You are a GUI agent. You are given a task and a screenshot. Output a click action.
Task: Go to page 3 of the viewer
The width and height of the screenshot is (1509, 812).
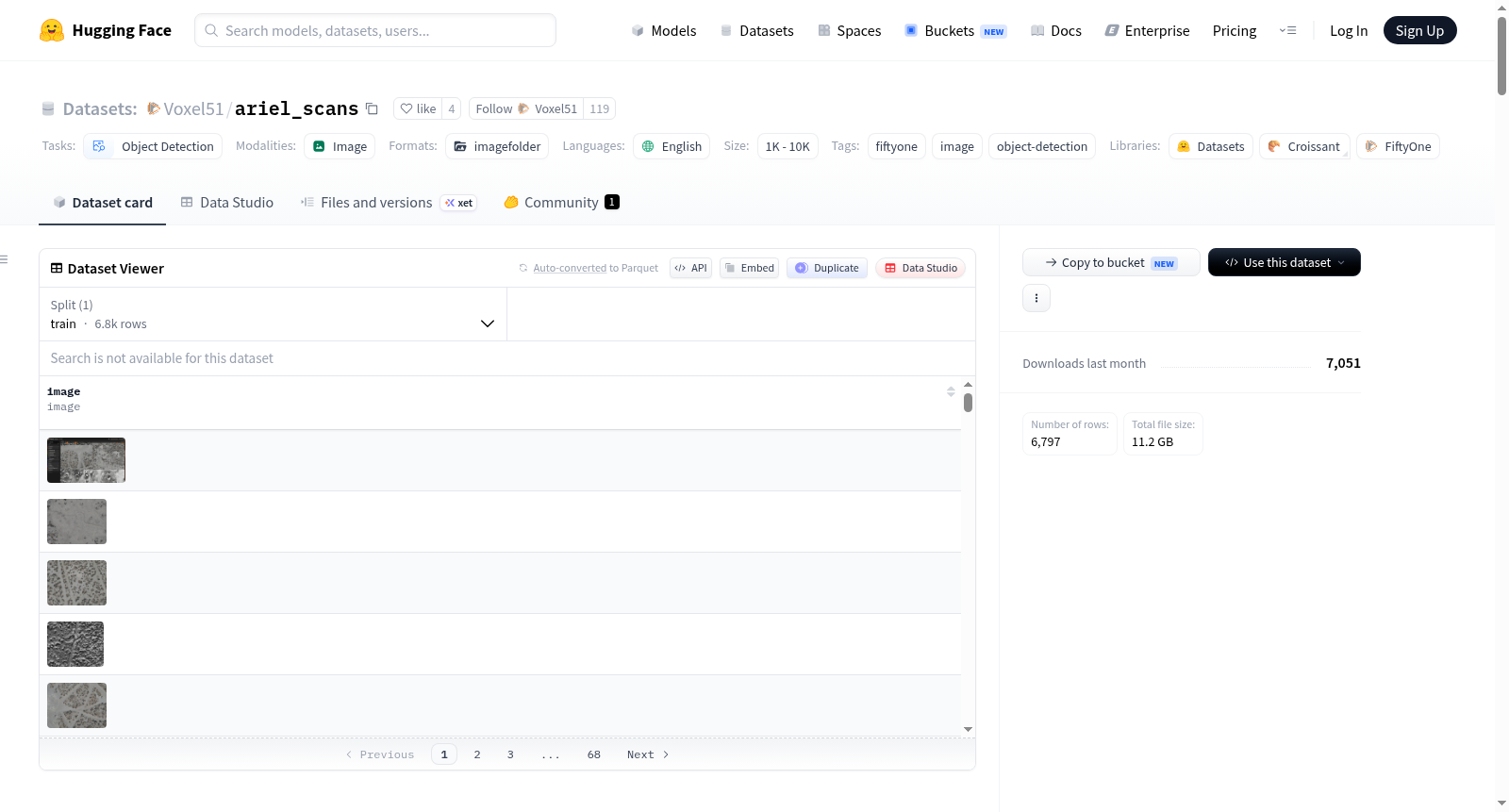coord(510,754)
